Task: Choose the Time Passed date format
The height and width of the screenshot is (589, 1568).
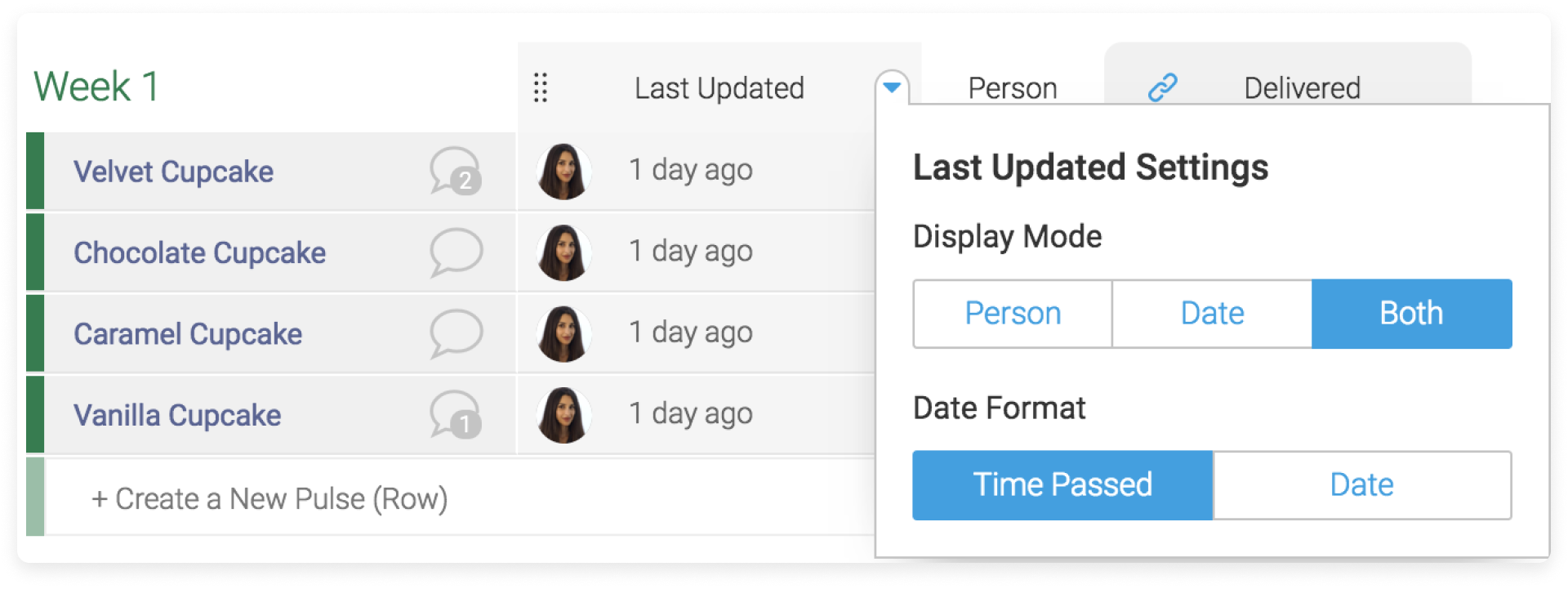Action: pyautogui.click(x=1062, y=485)
